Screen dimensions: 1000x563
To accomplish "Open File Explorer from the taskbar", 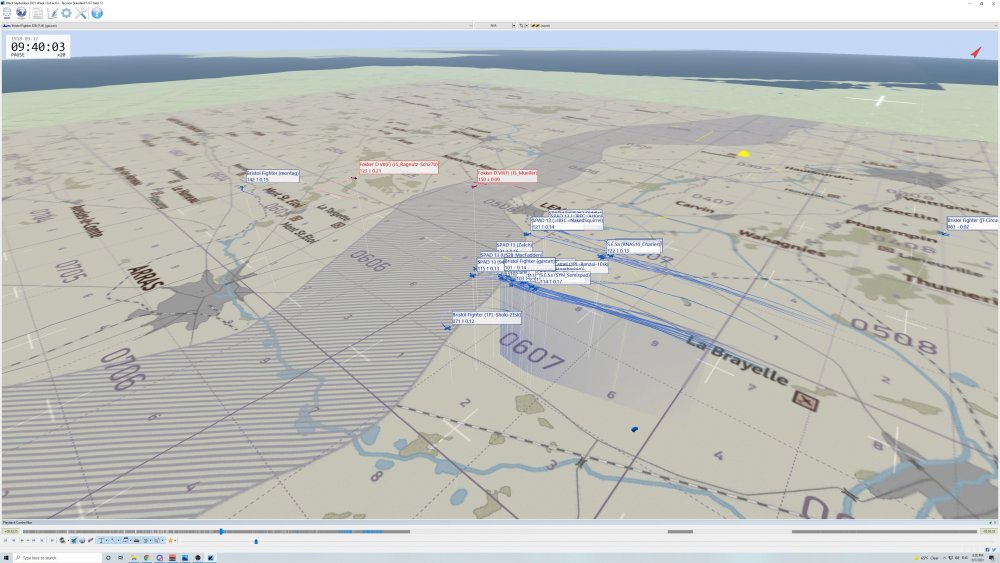I will [x=134, y=558].
